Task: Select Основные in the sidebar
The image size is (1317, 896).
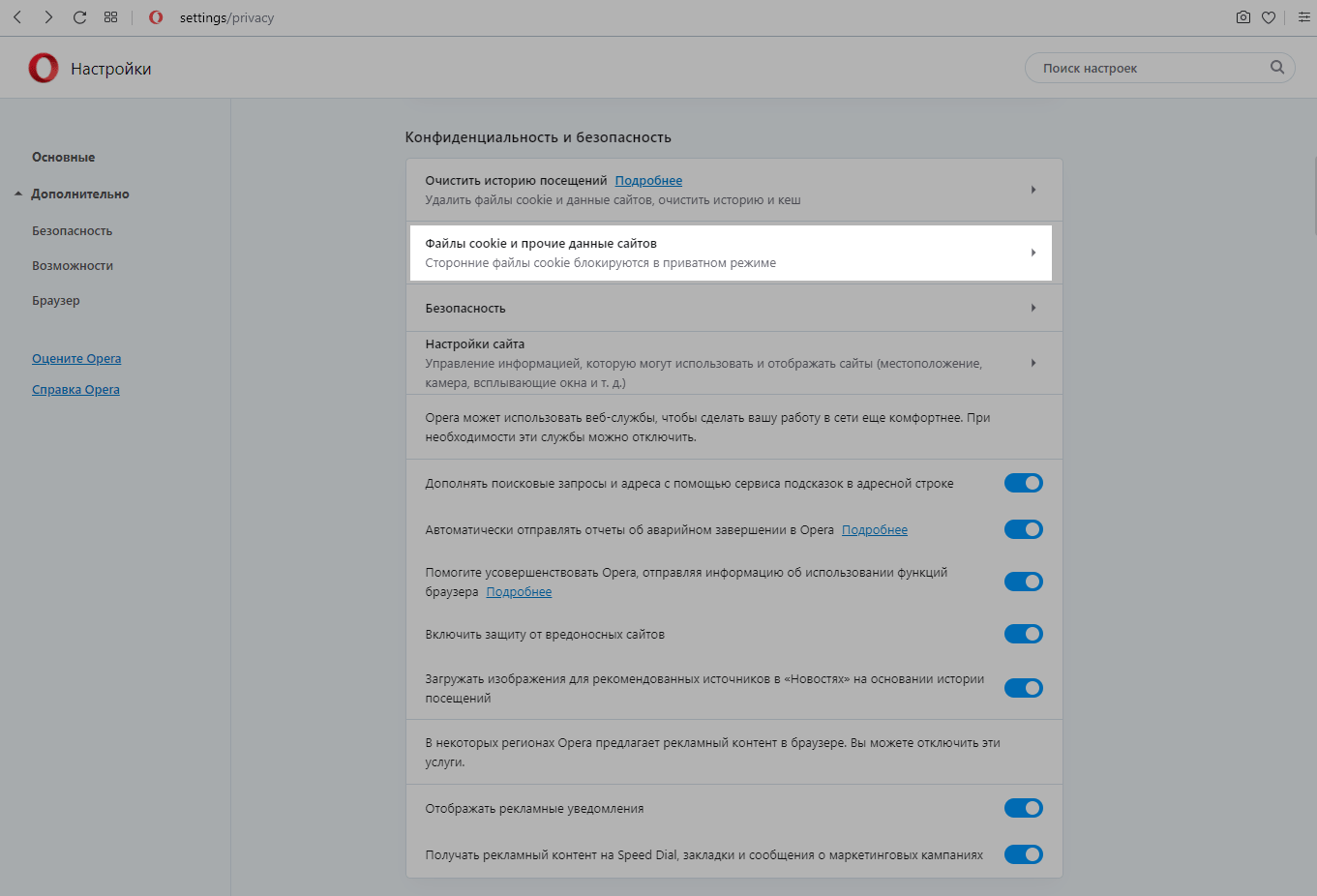Action: coord(64,157)
